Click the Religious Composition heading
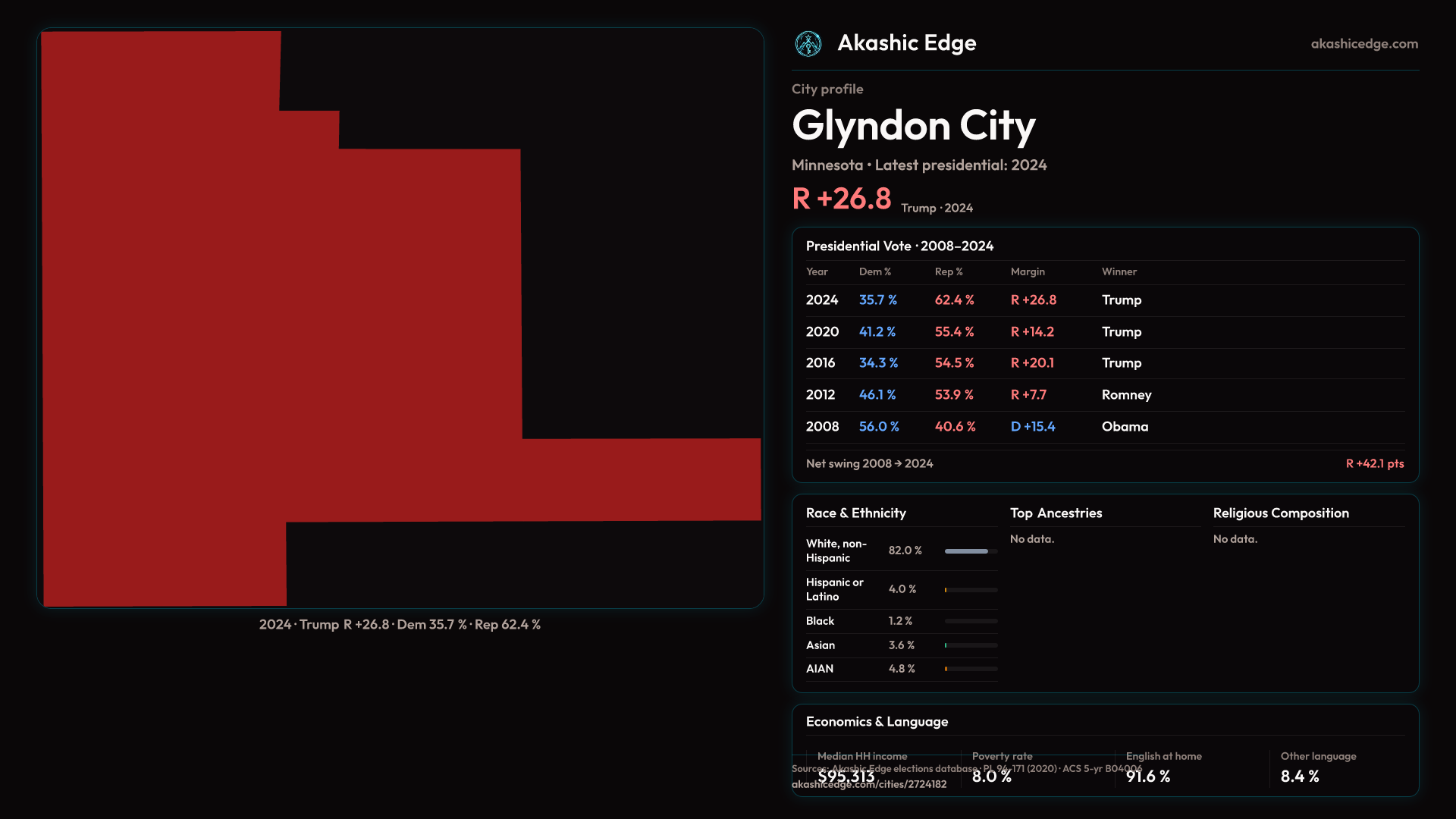 pos(1280,513)
